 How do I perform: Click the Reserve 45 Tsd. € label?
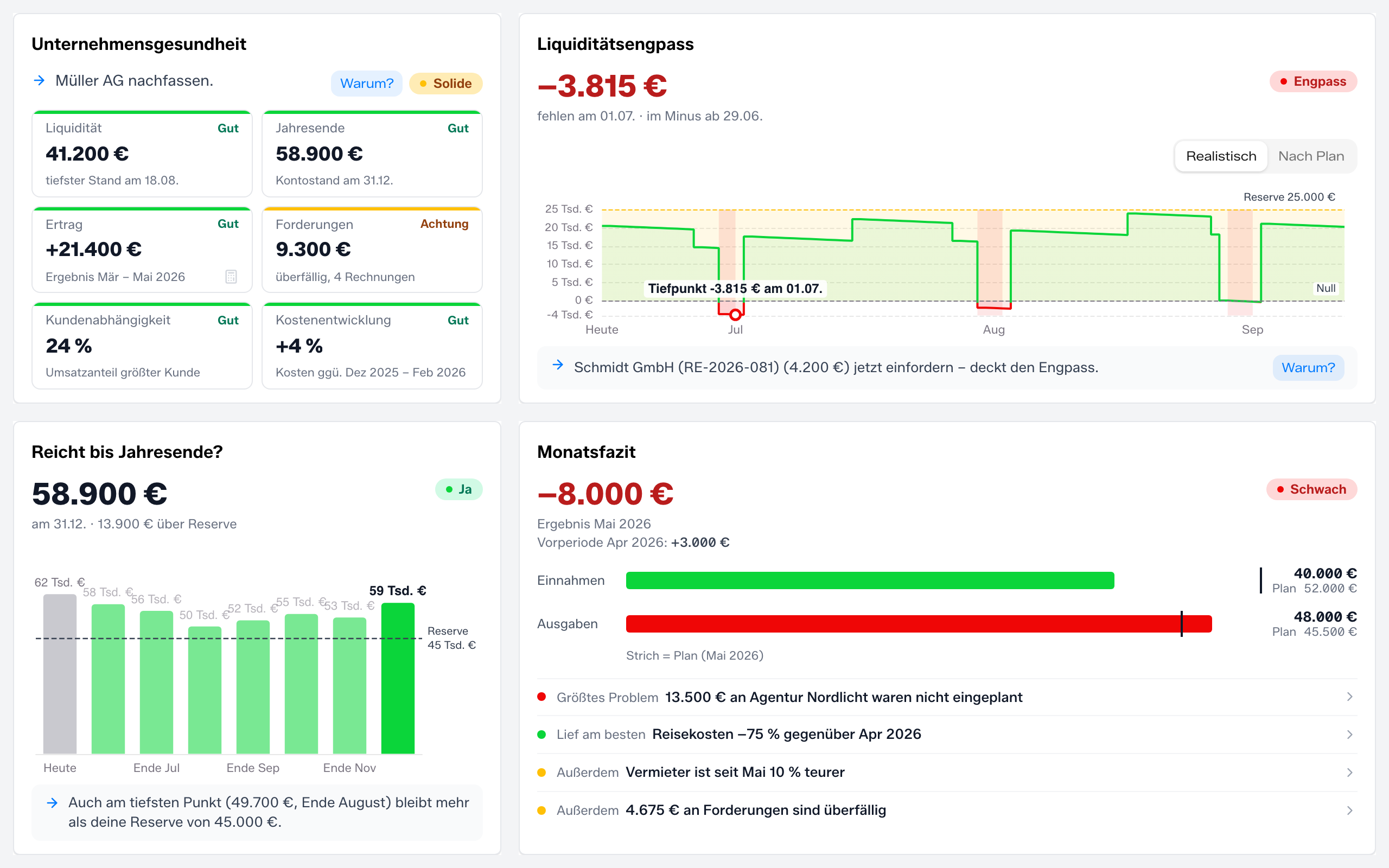click(x=451, y=638)
